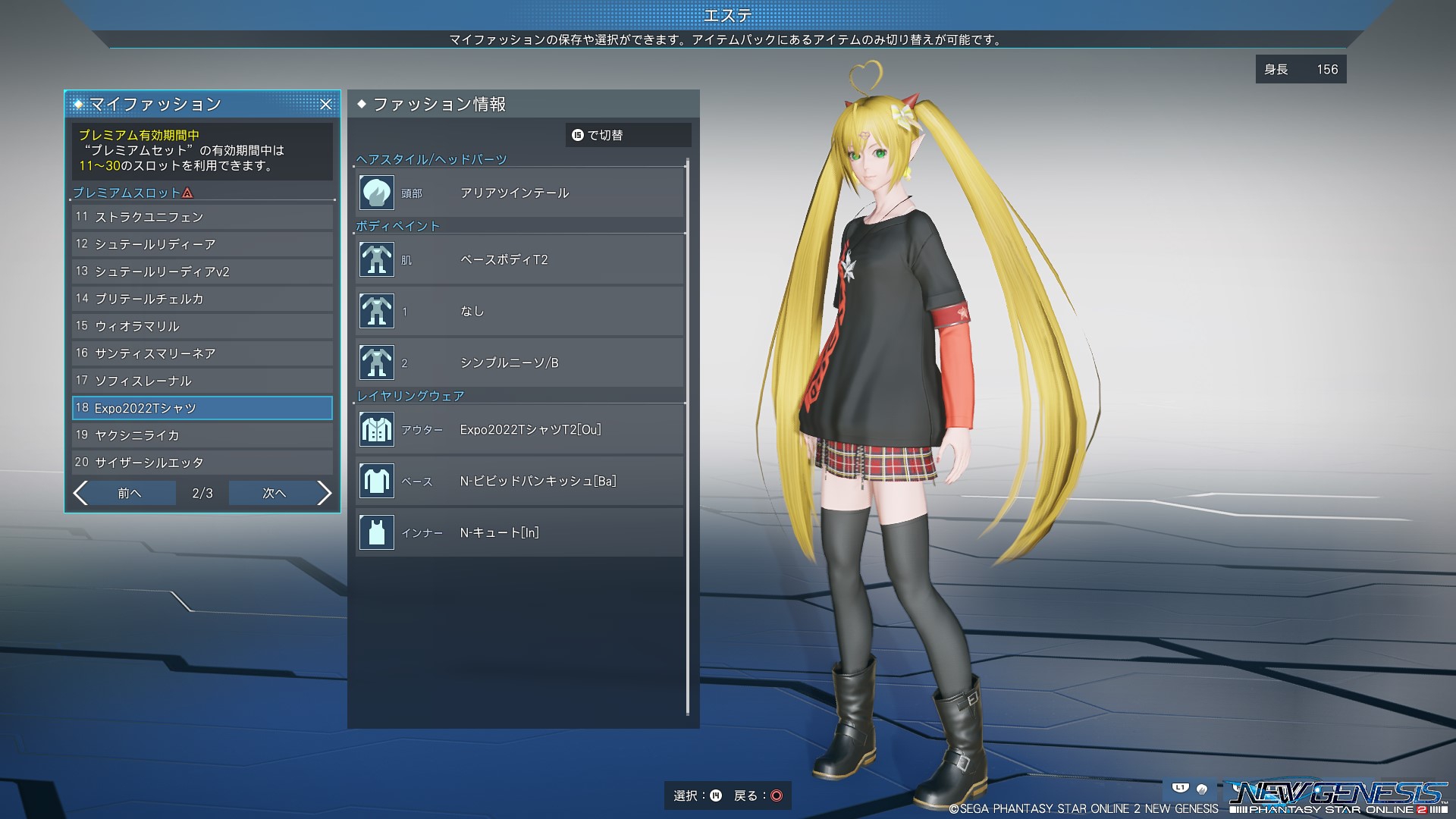Click the で切替 switch button
Image resolution: width=1456 pixels, height=819 pixels.
pos(628,135)
